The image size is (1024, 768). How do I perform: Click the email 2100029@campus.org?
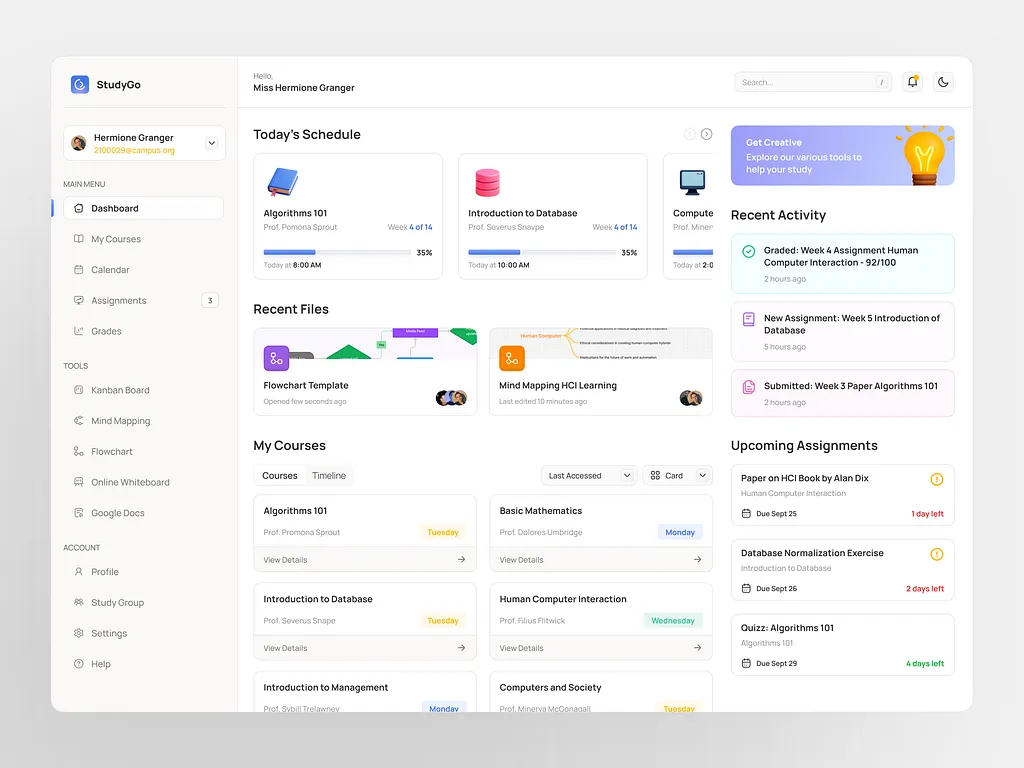(135, 150)
